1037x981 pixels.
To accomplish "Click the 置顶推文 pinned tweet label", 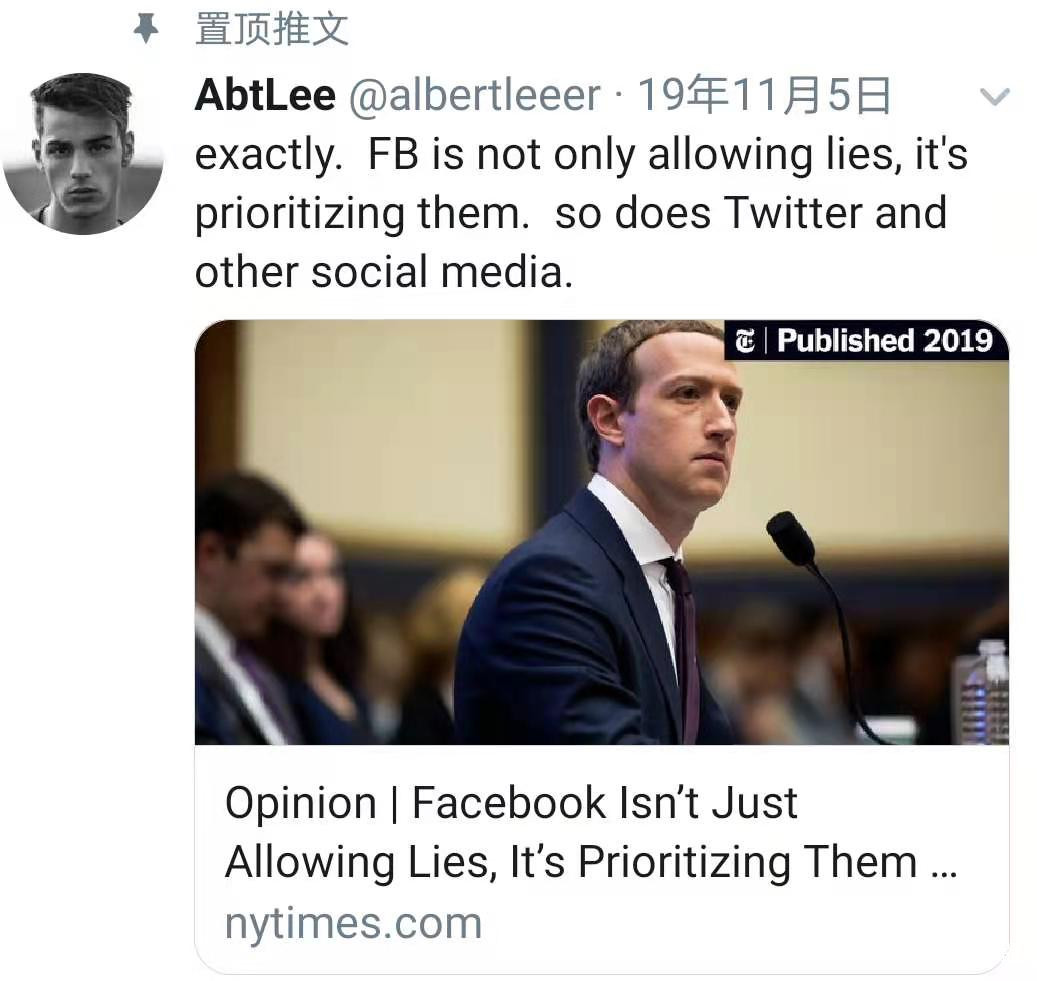I will (271, 28).
